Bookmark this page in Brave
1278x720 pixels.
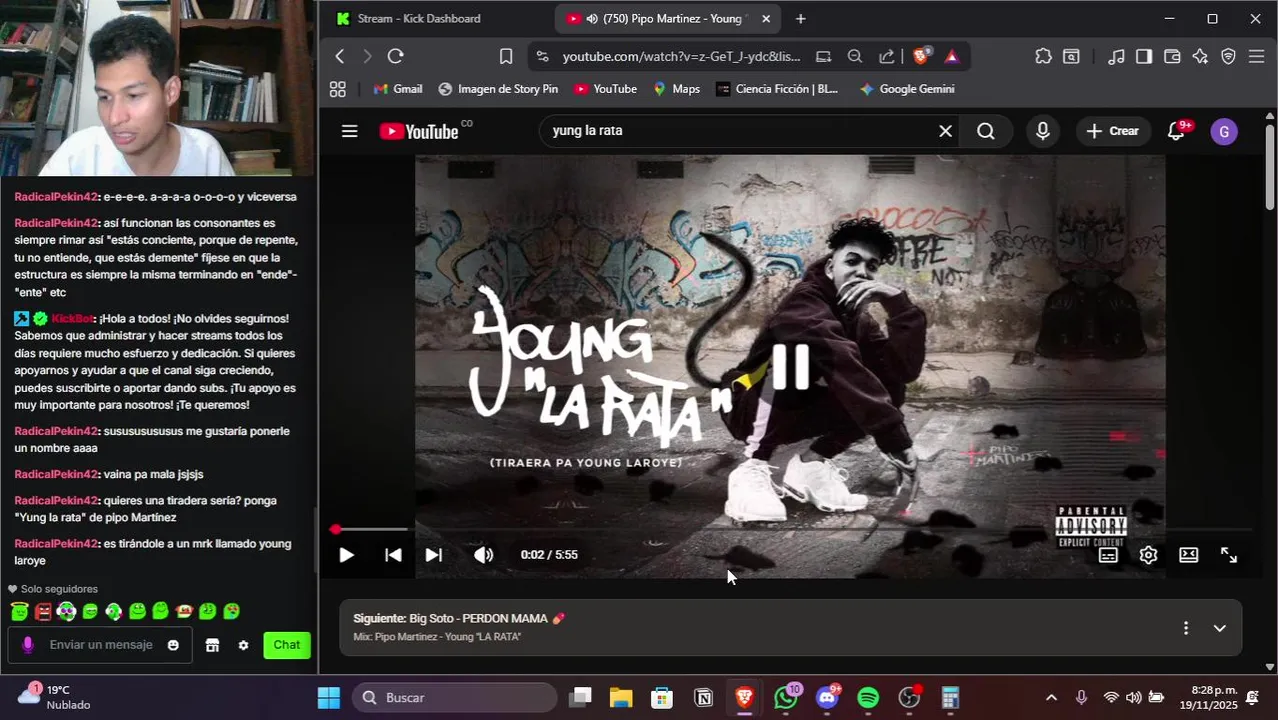506,57
